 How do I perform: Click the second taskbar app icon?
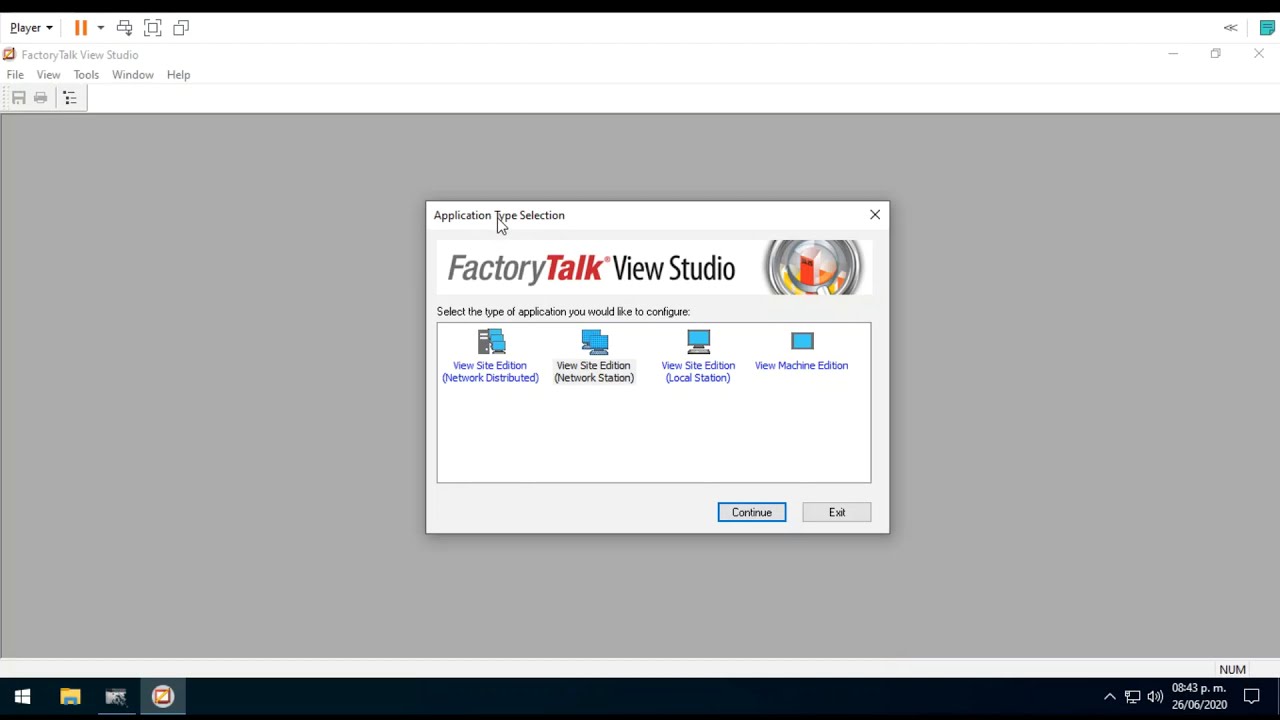pyautogui.click(x=116, y=697)
